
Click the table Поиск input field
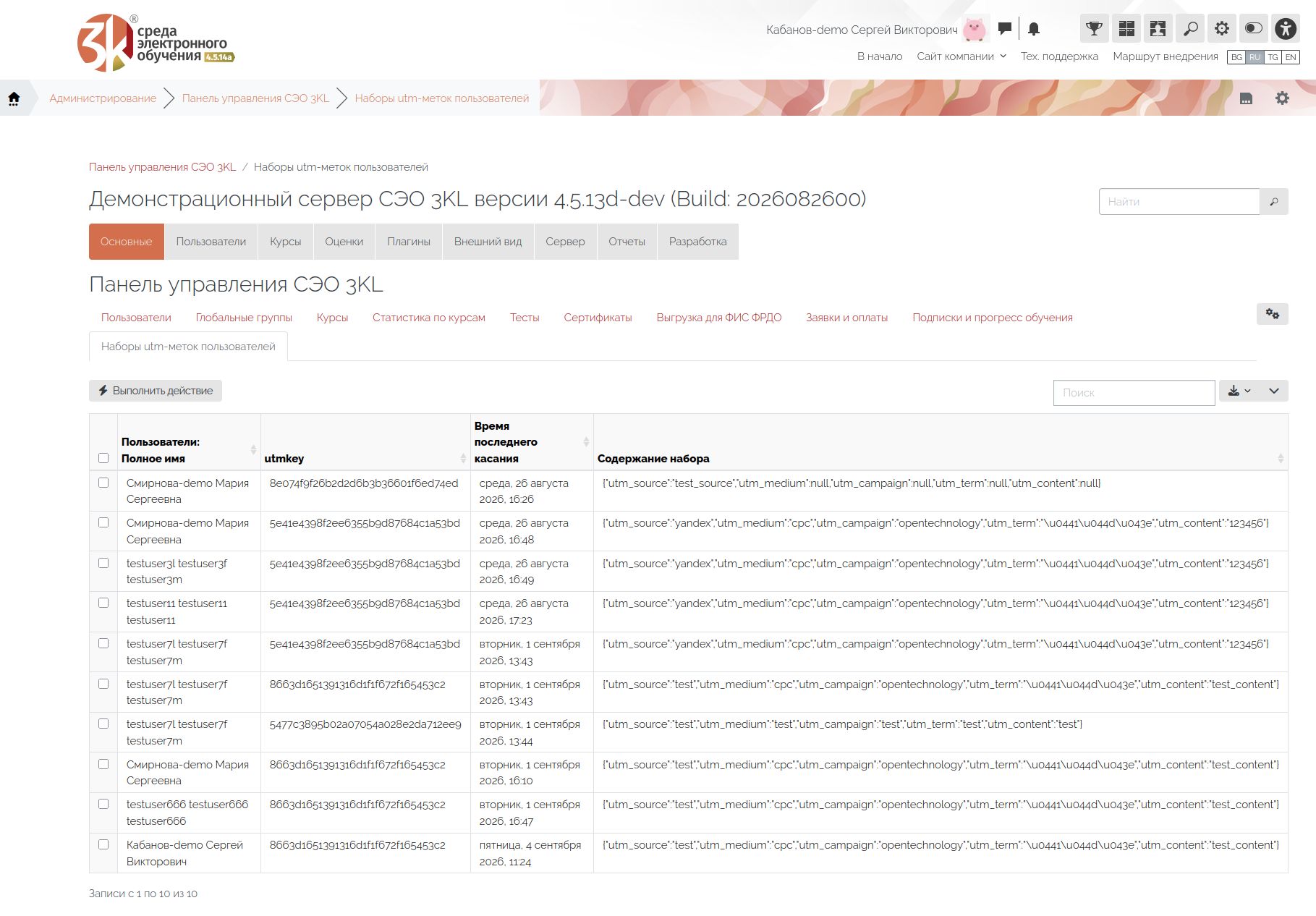(1134, 393)
